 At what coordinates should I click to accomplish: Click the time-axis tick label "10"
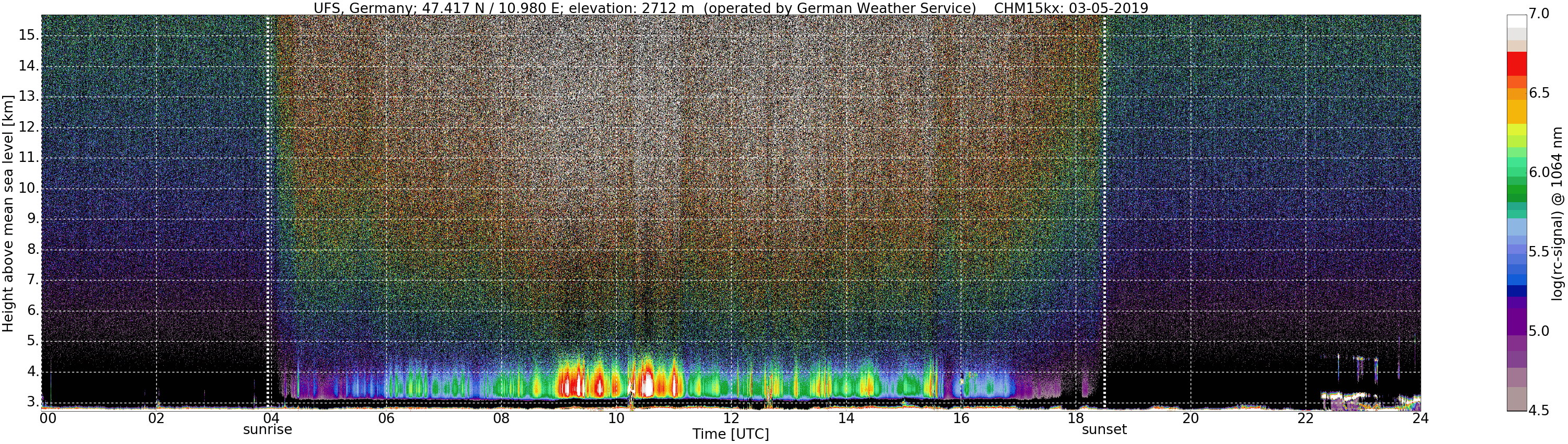[616, 418]
